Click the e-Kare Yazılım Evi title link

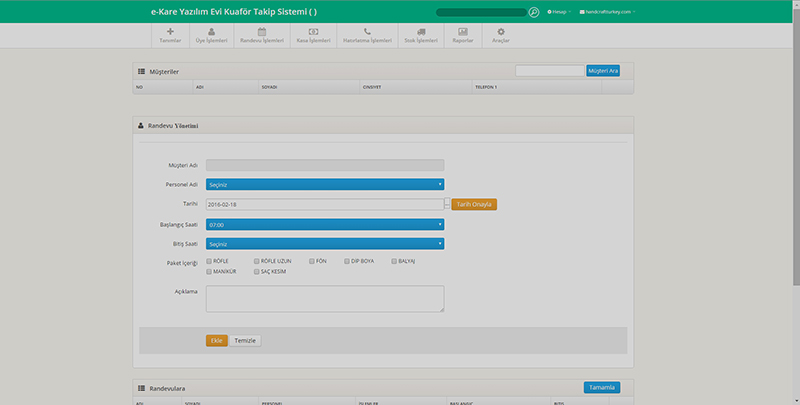[234, 12]
